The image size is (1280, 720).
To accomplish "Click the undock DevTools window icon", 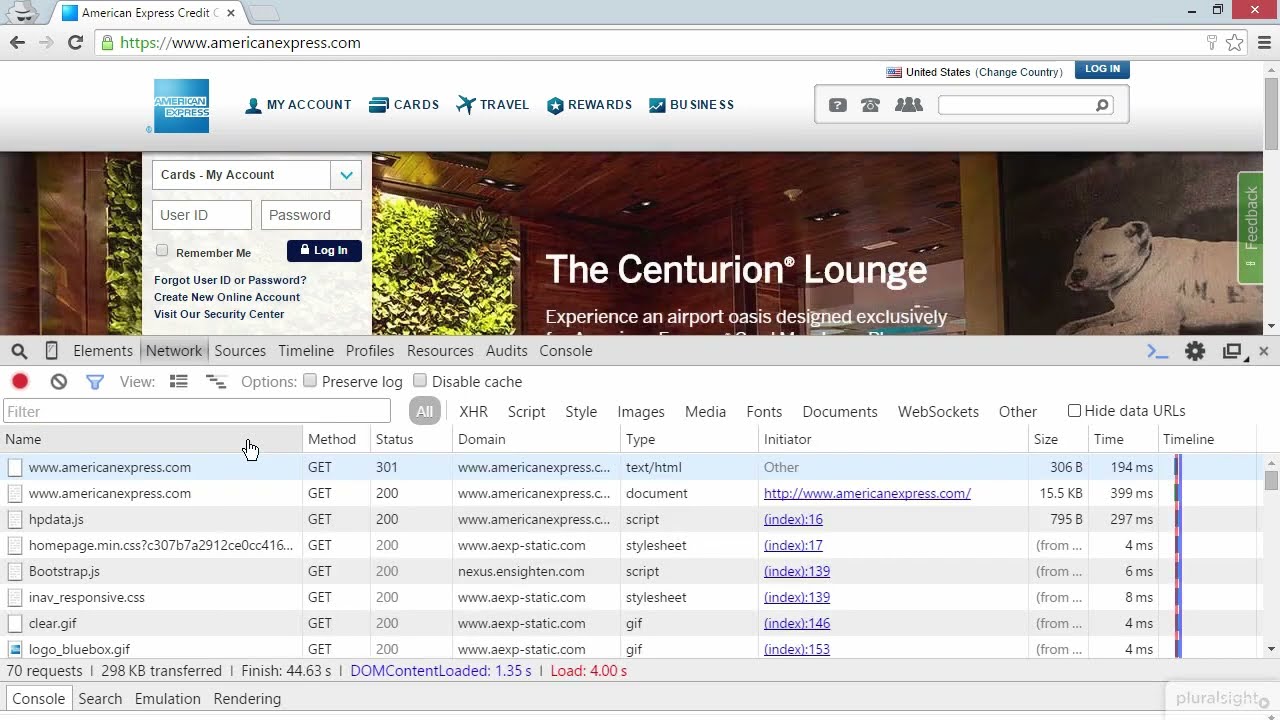I will tap(1233, 351).
